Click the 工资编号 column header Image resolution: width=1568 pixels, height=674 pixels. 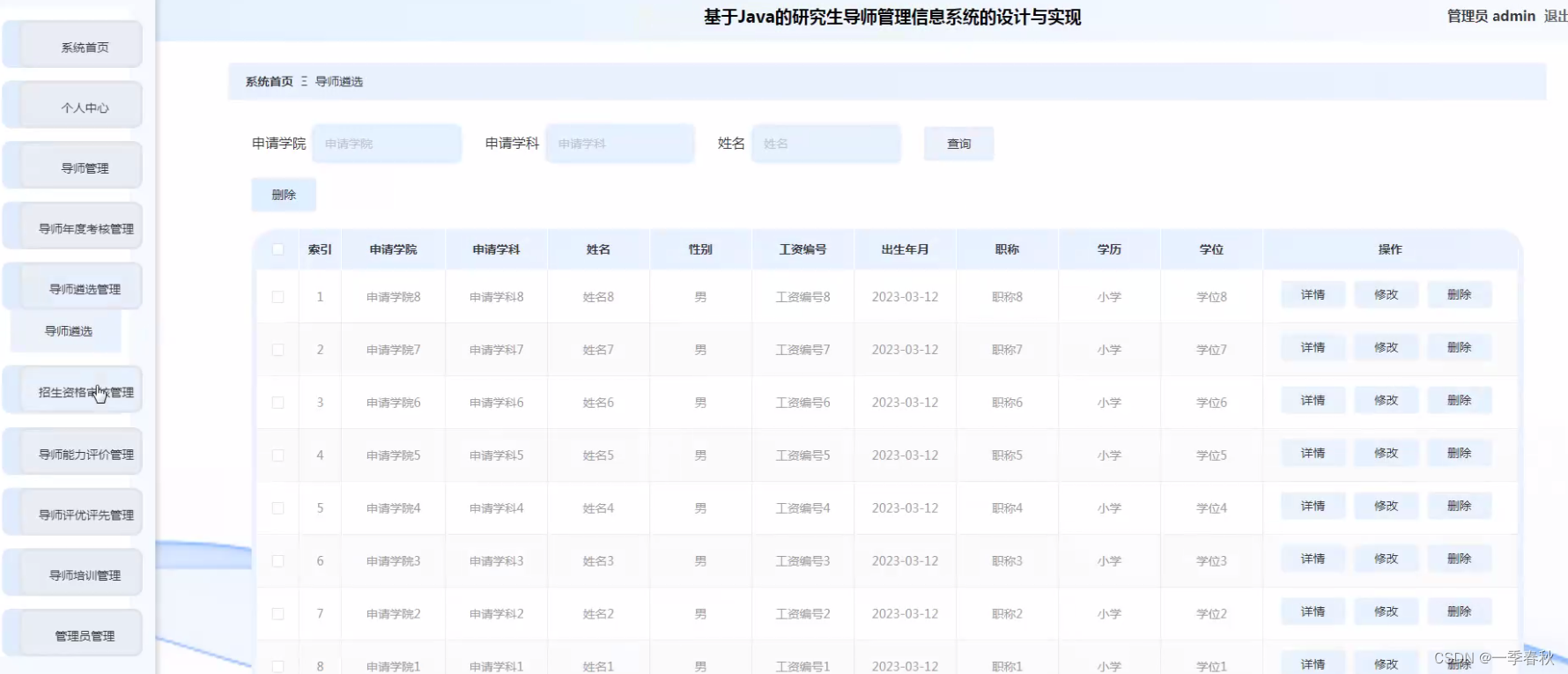click(x=802, y=249)
